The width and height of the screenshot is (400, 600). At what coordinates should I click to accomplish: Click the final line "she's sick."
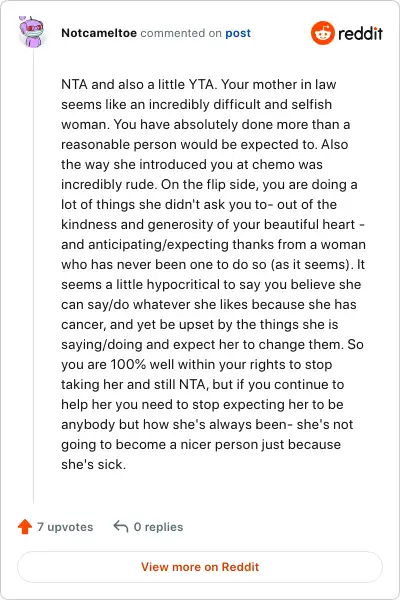[x=93, y=464]
